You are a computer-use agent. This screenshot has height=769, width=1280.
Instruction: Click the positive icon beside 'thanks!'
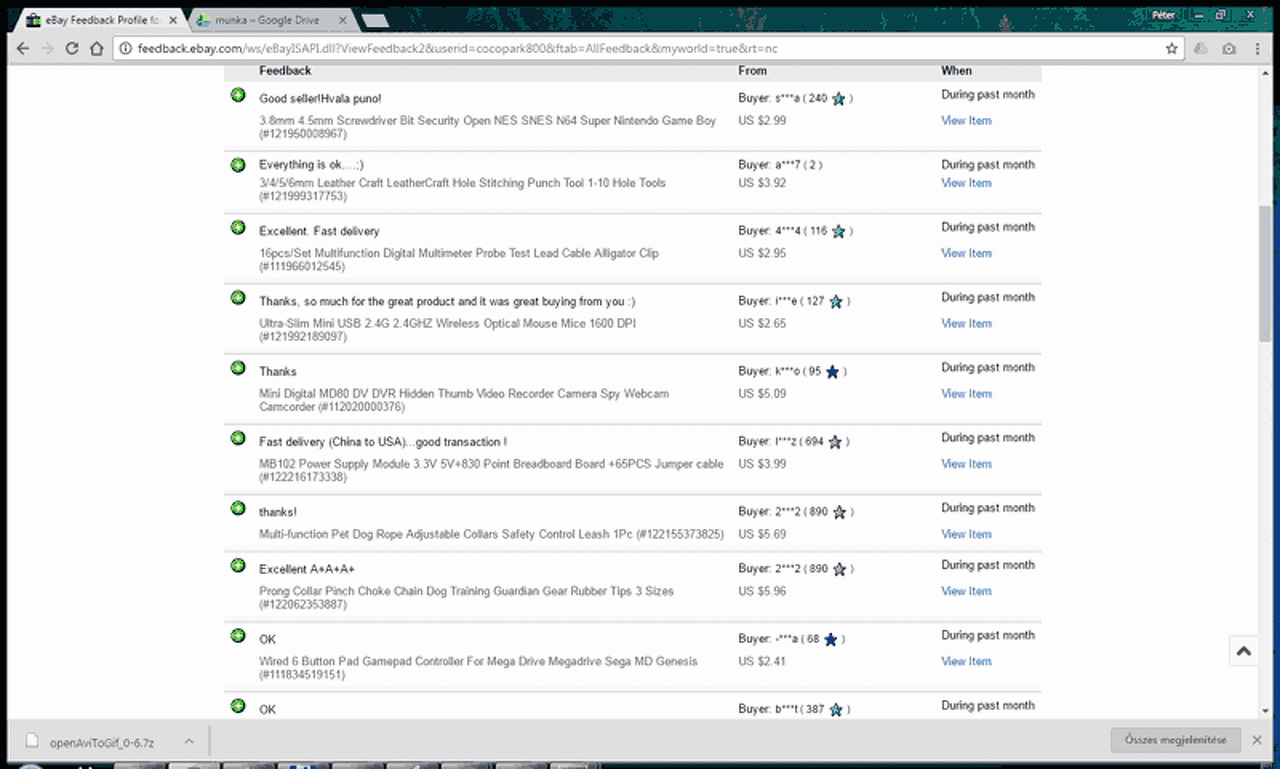(x=238, y=507)
